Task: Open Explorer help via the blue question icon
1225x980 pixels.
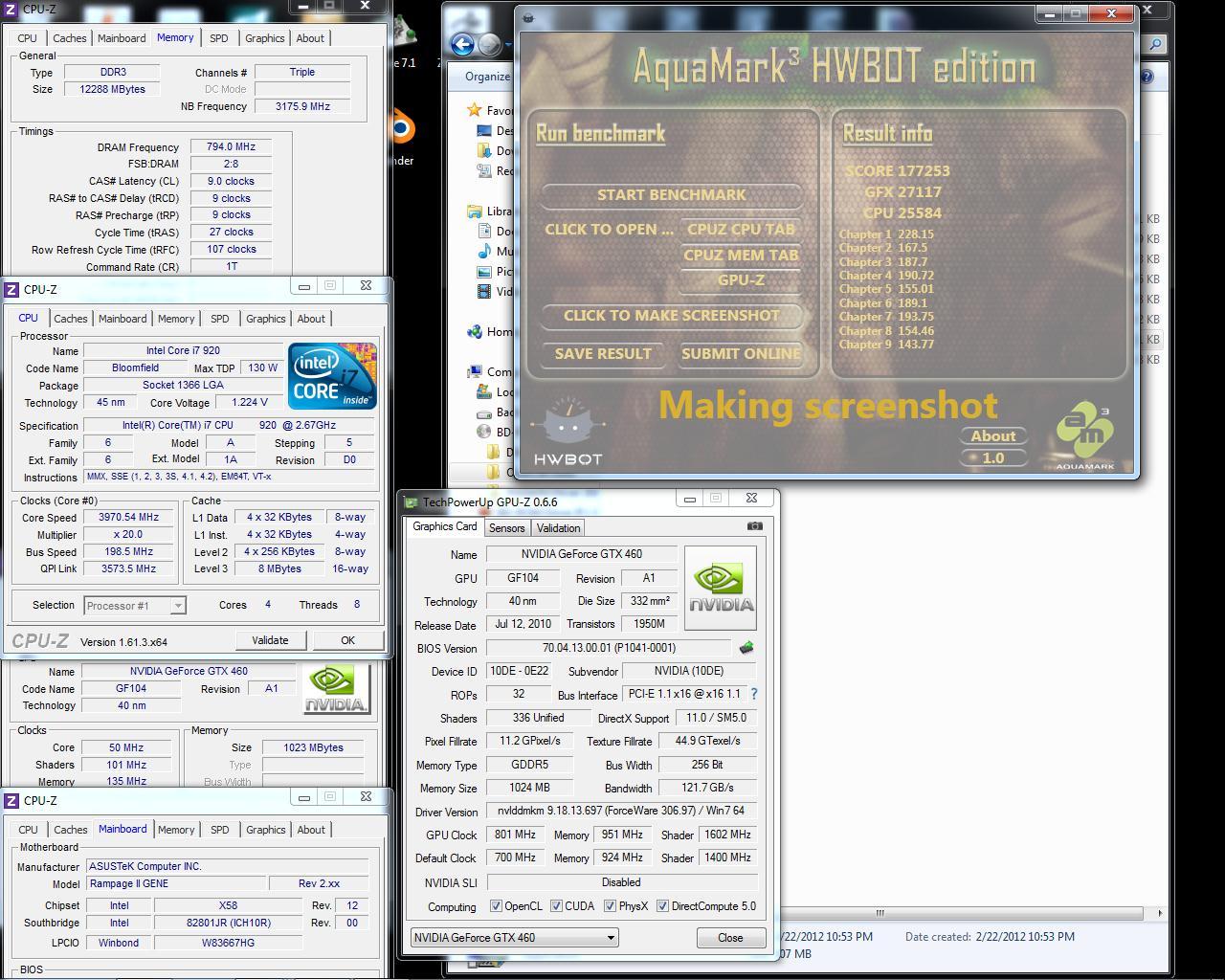Action: (1147, 77)
